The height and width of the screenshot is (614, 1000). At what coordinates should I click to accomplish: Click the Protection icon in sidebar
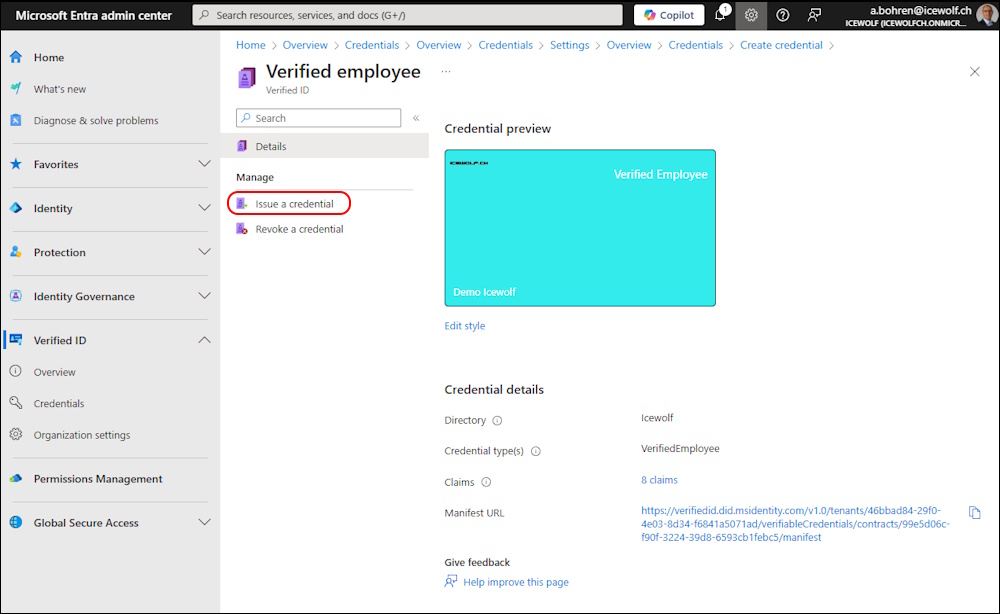(16, 252)
